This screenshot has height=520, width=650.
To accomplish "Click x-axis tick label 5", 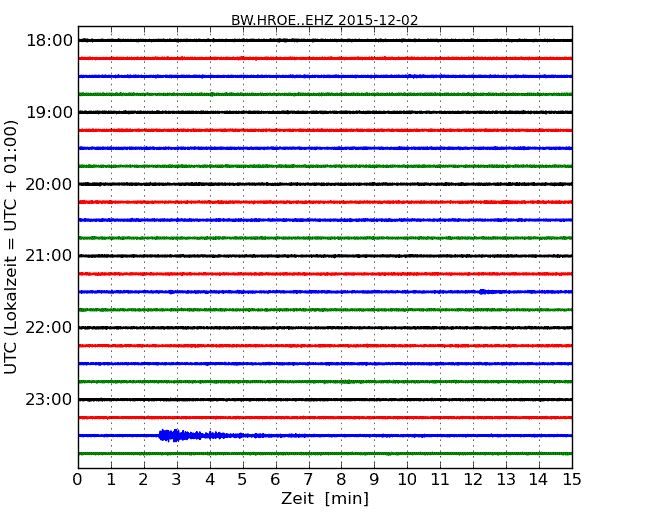I will click(243, 480).
